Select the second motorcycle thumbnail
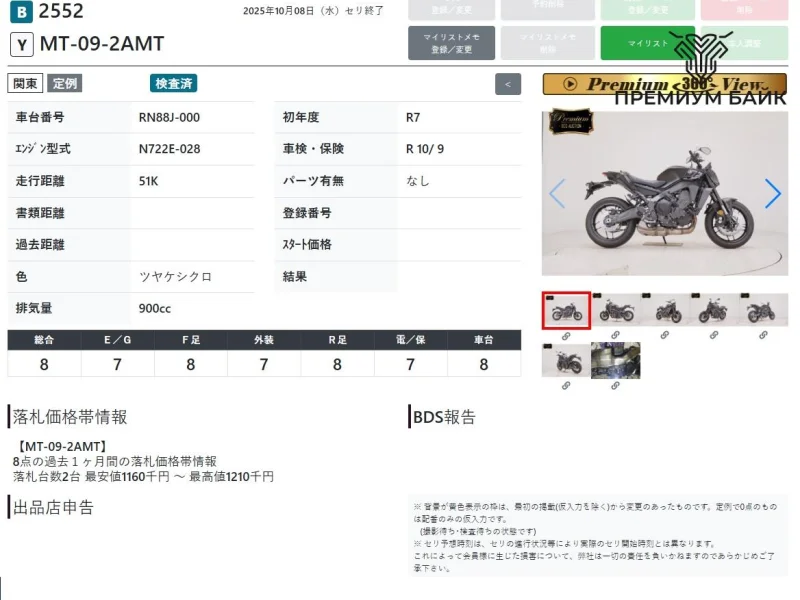The height and width of the screenshot is (600, 800). [616, 310]
